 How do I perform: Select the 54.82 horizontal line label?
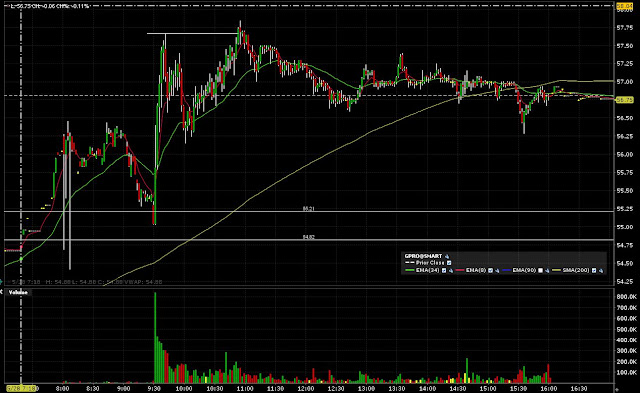click(309, 237)
